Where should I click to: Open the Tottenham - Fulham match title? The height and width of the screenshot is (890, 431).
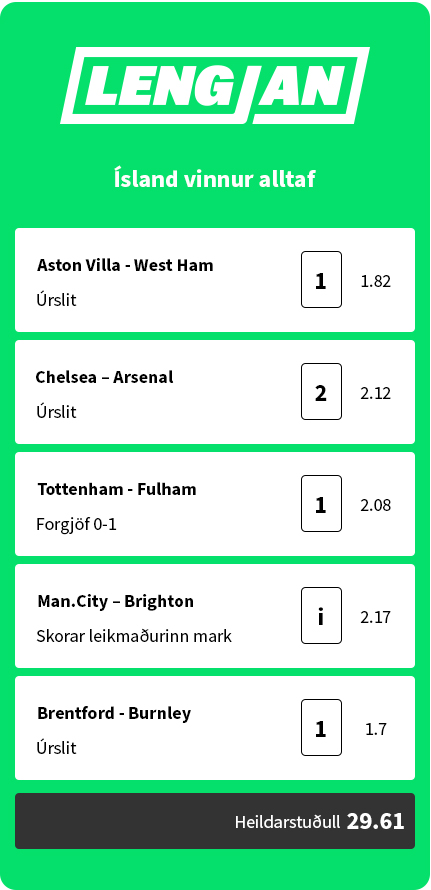(x=117, y=489)
